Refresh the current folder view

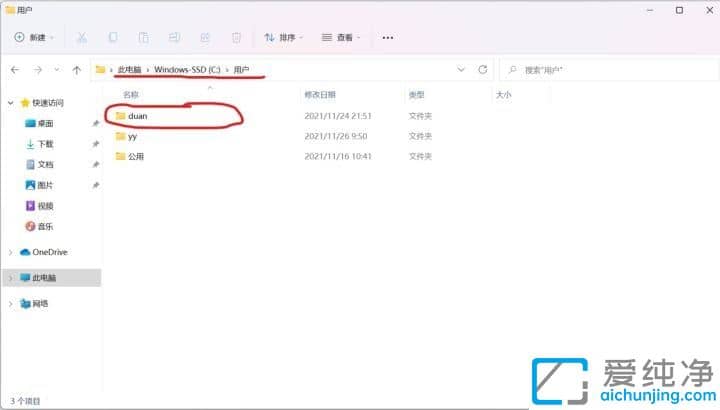(482, 70)
